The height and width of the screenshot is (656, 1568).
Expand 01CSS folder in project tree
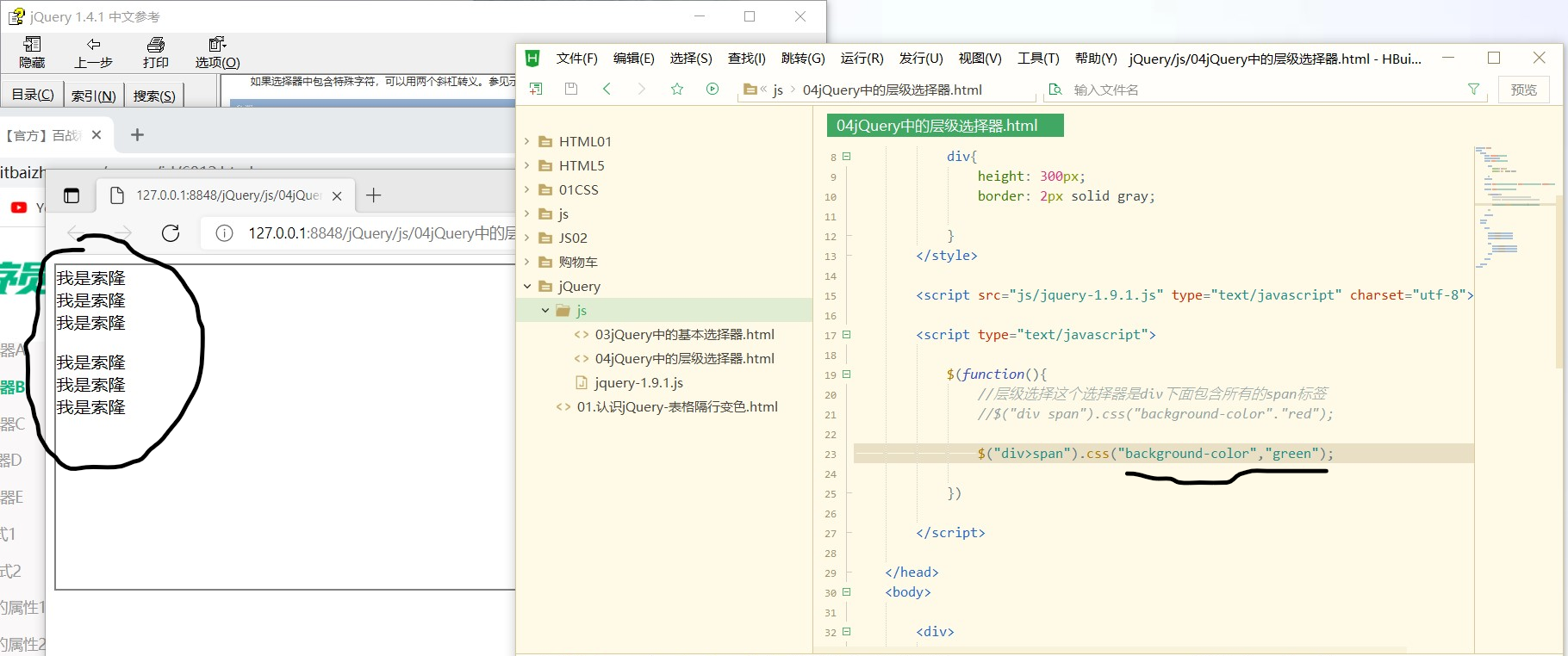527,189
